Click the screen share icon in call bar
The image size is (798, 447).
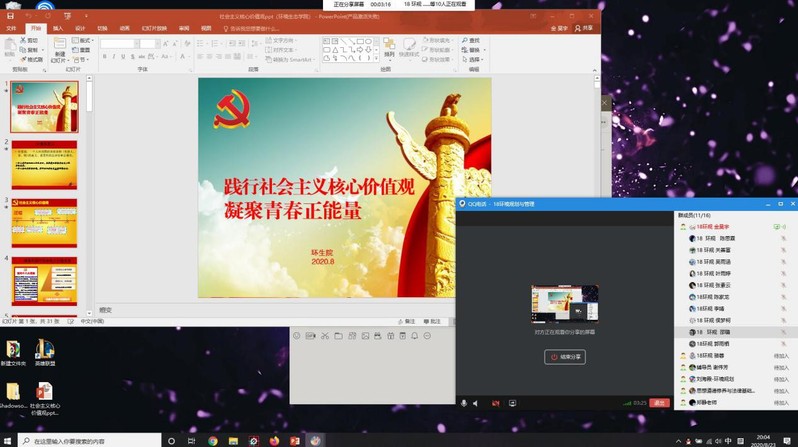pyautogui.click(x=512, y=403)
